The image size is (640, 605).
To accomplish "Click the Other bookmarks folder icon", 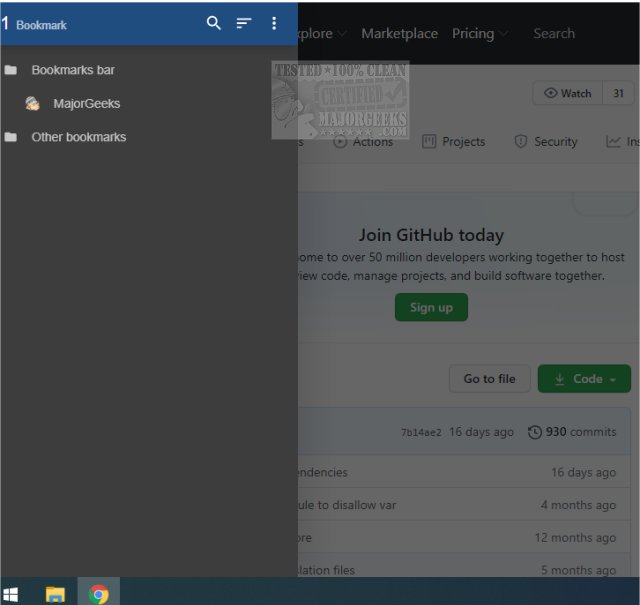I will [11, 137].
